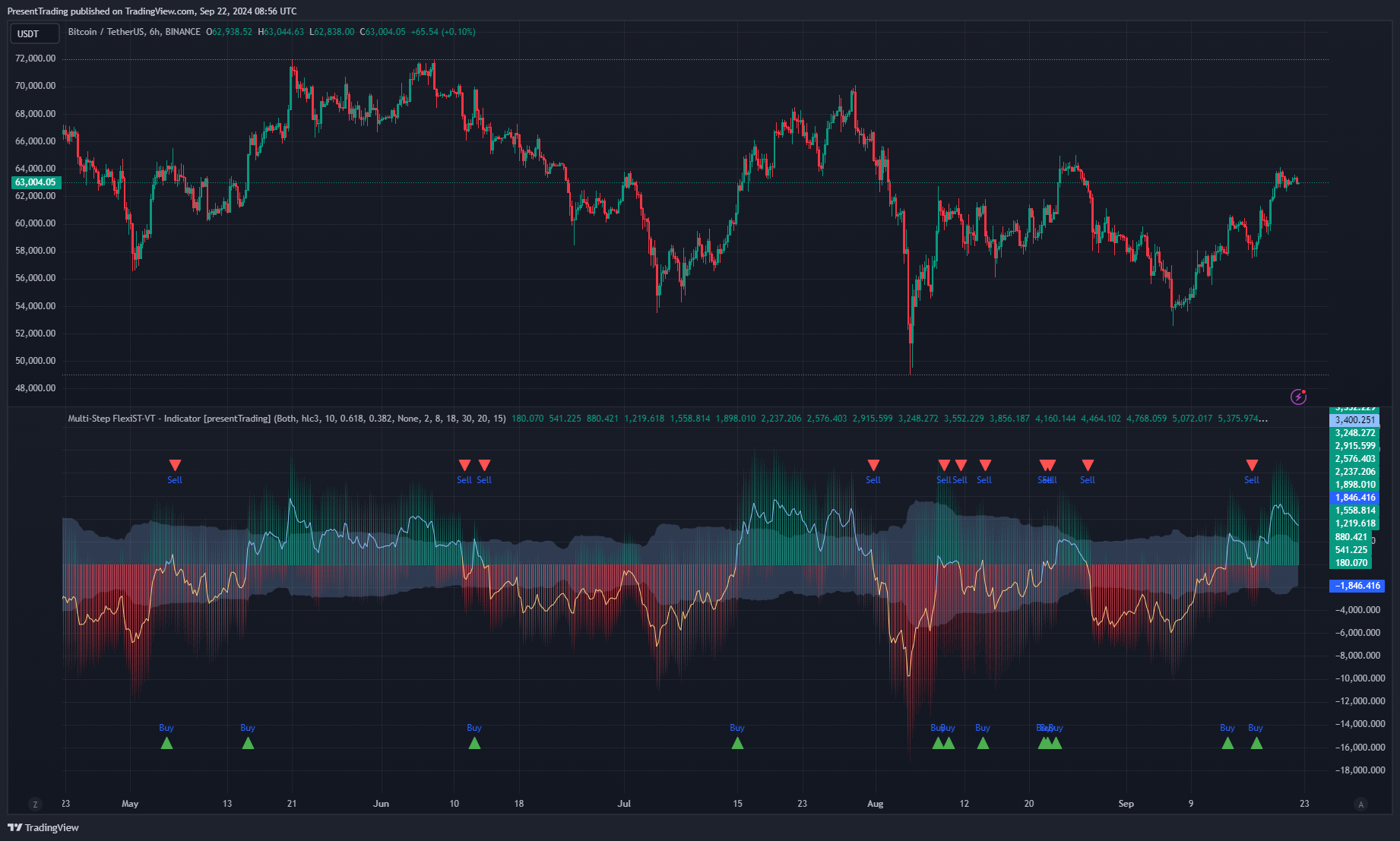Screen dimensions: 1400x841
Task: Click the 56,000.00 price axis label
Action: tap(36, 278)
